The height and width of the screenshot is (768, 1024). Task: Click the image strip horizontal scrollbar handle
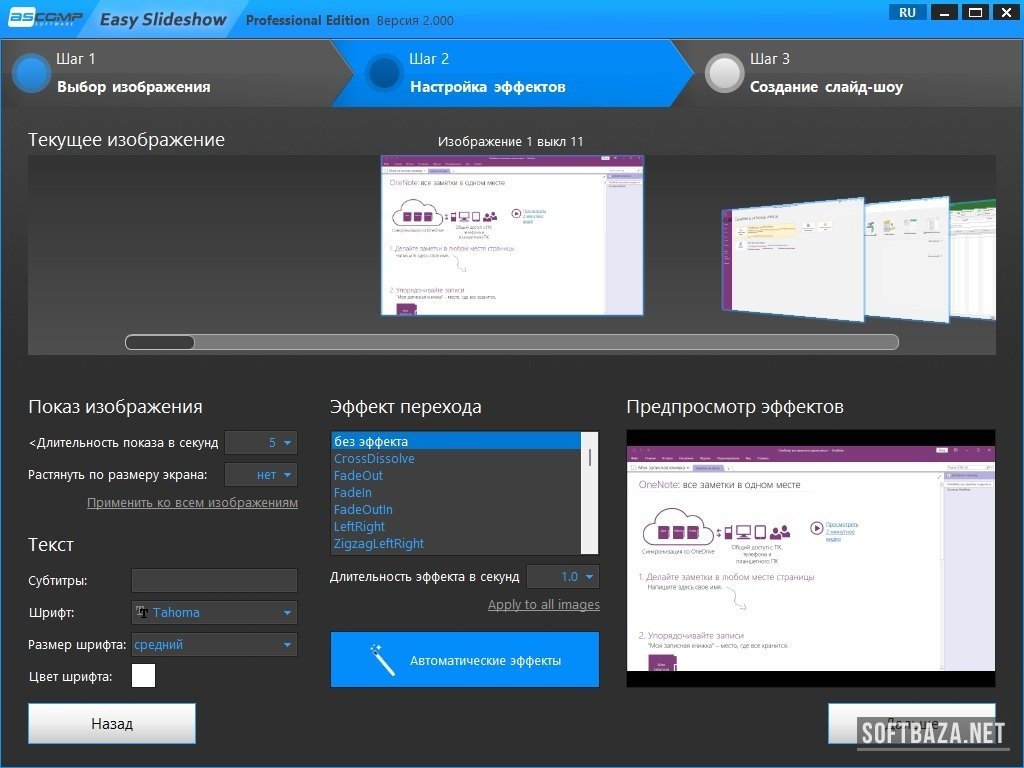coord(160,342)
